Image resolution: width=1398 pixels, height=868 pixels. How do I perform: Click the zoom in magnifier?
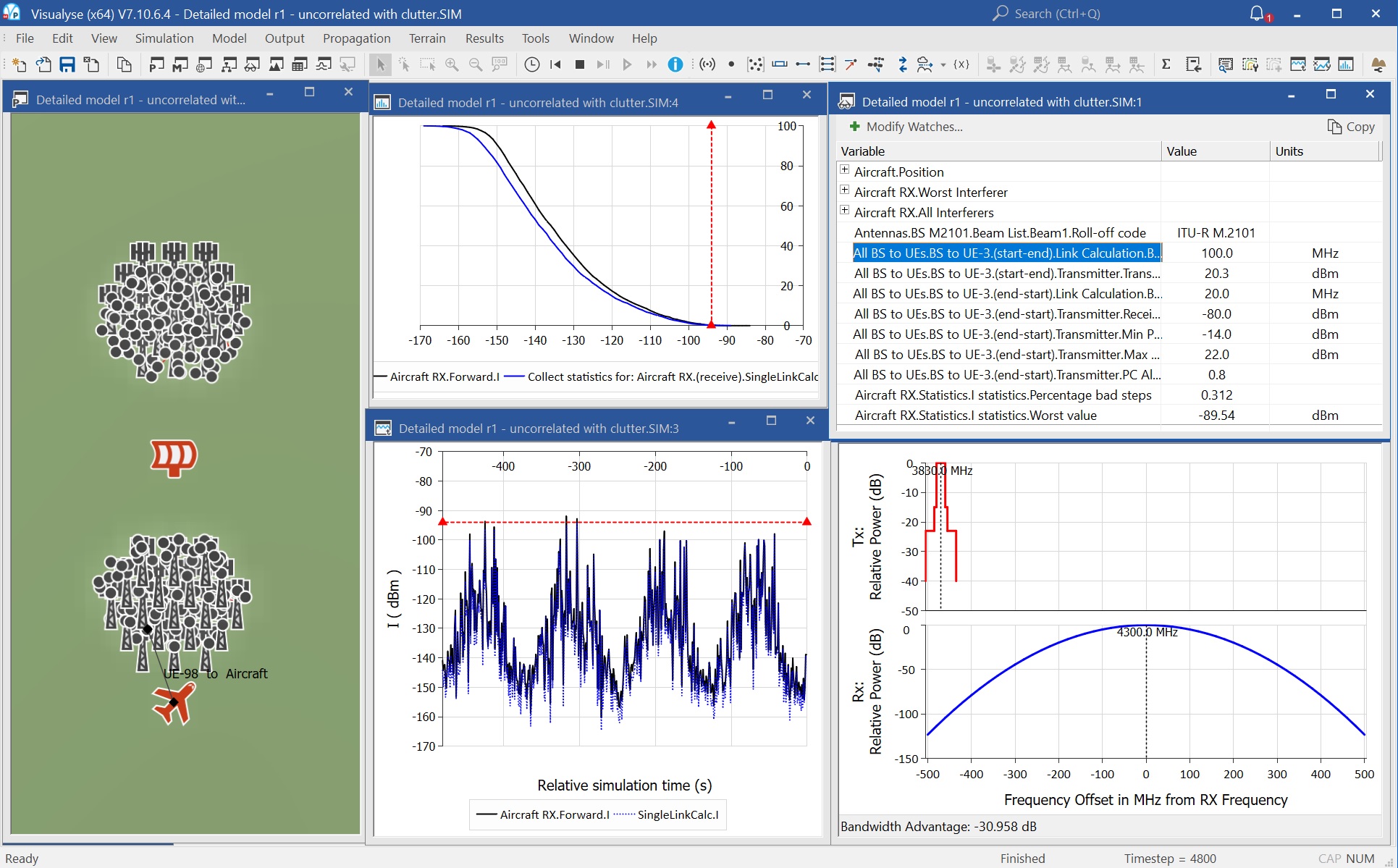452,65
